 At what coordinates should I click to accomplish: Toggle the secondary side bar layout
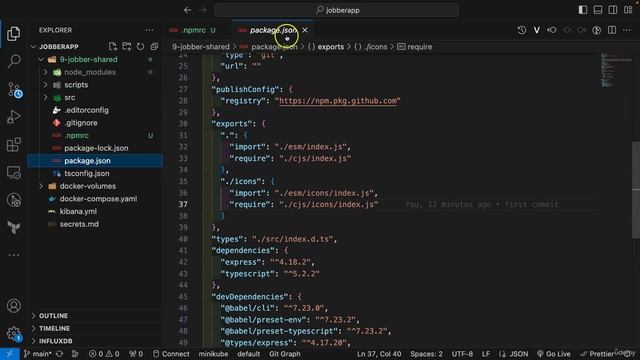click(613, 10)
